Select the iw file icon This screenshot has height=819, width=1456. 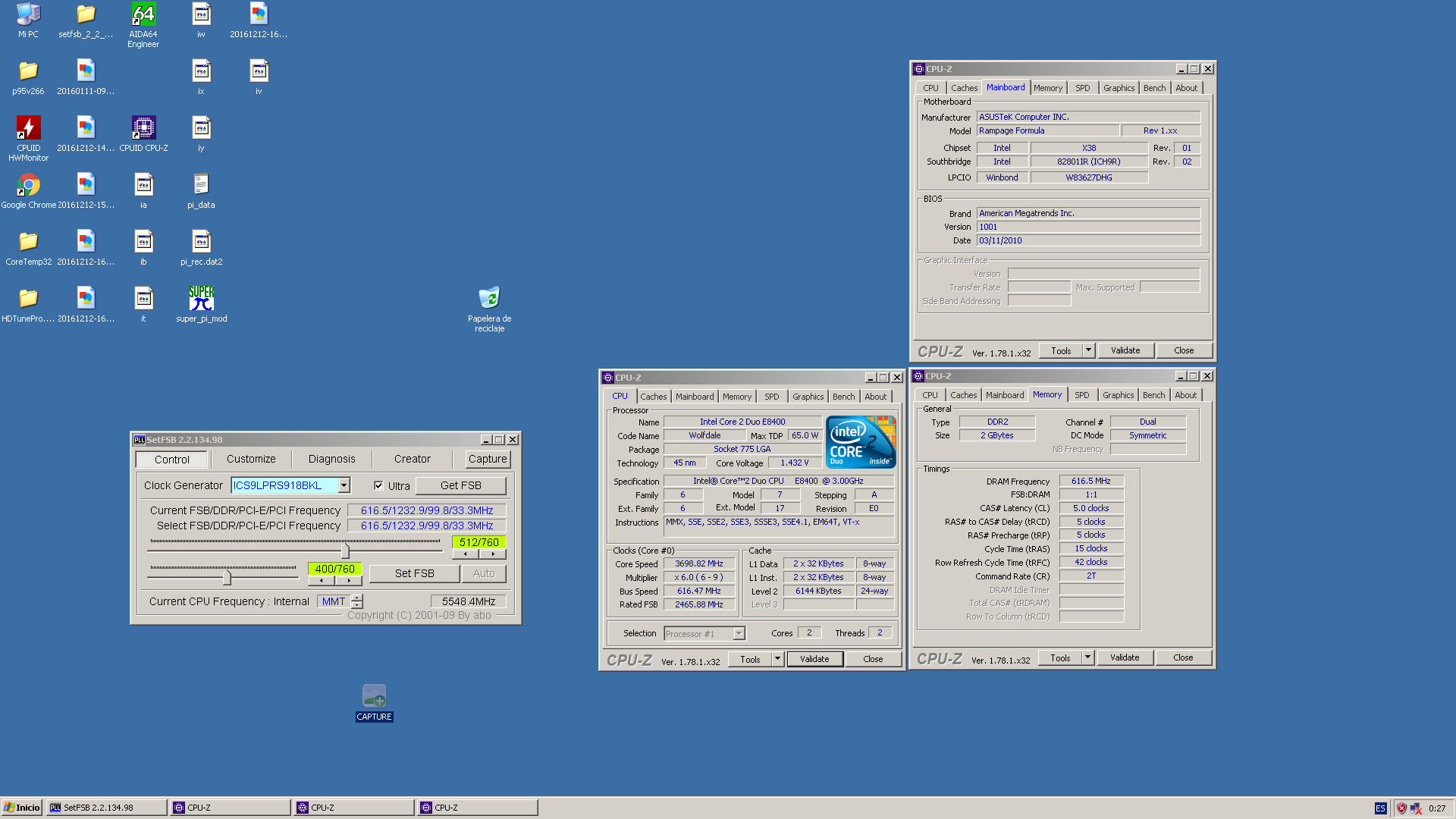coord(201,20)
